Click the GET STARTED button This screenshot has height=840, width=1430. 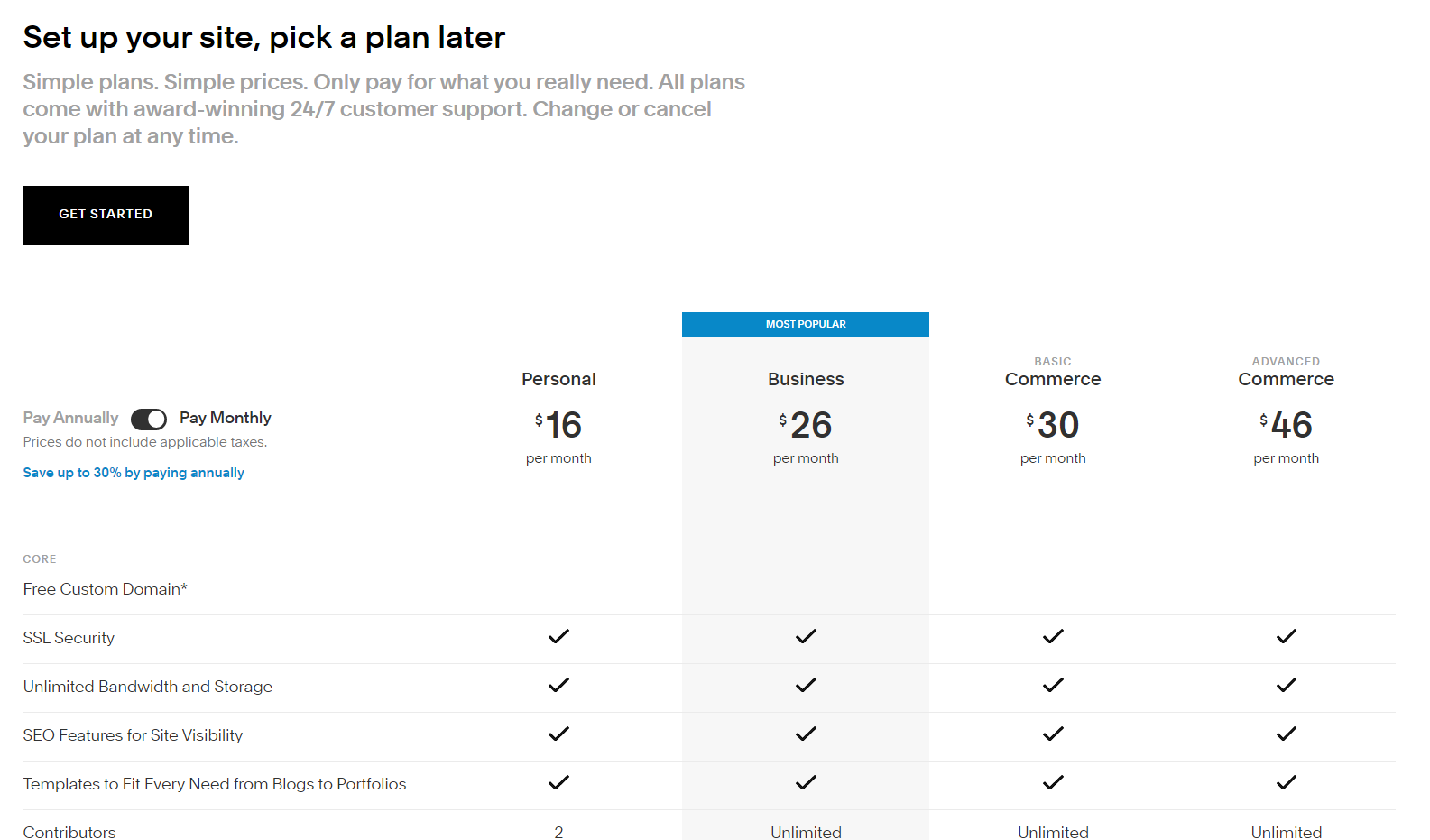click(x=106, y=215)
